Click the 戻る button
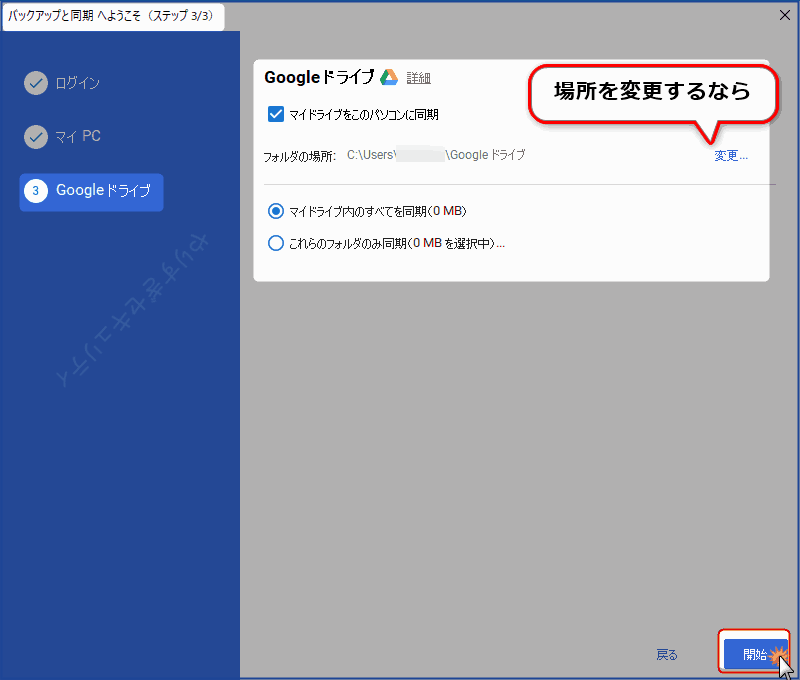 click(667, 654)
